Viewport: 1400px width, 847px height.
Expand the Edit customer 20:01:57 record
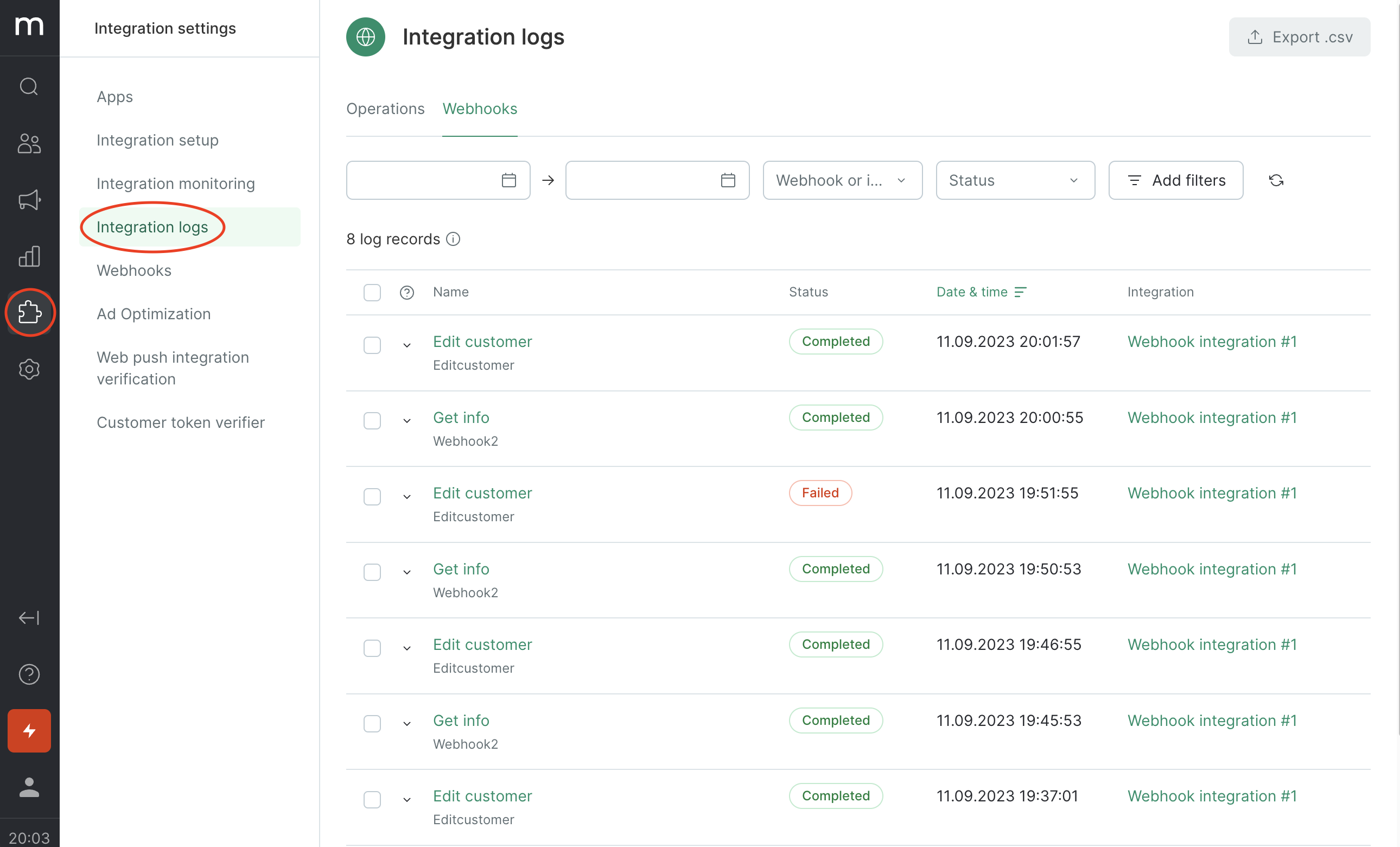[x=407, y=345]
